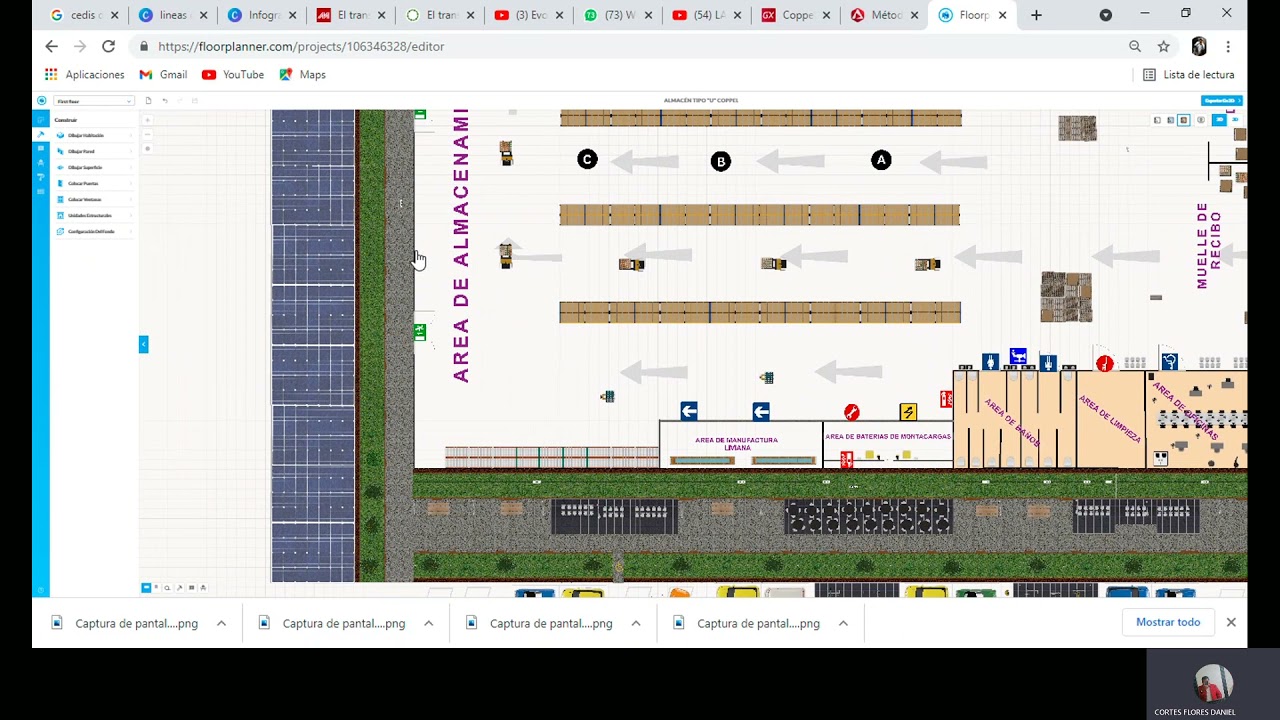Bookmark this page with the star icon

(1164, 46)
